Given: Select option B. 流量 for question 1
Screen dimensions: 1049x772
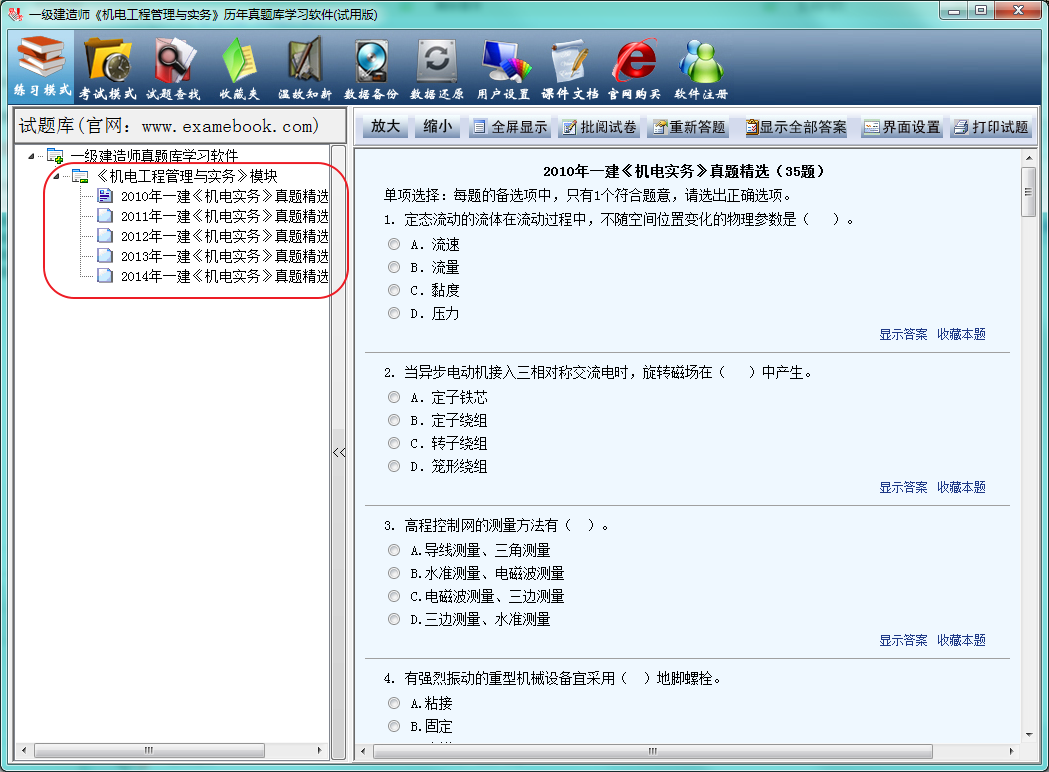Looking at the screenshot, I should click(x=394, y=267).
